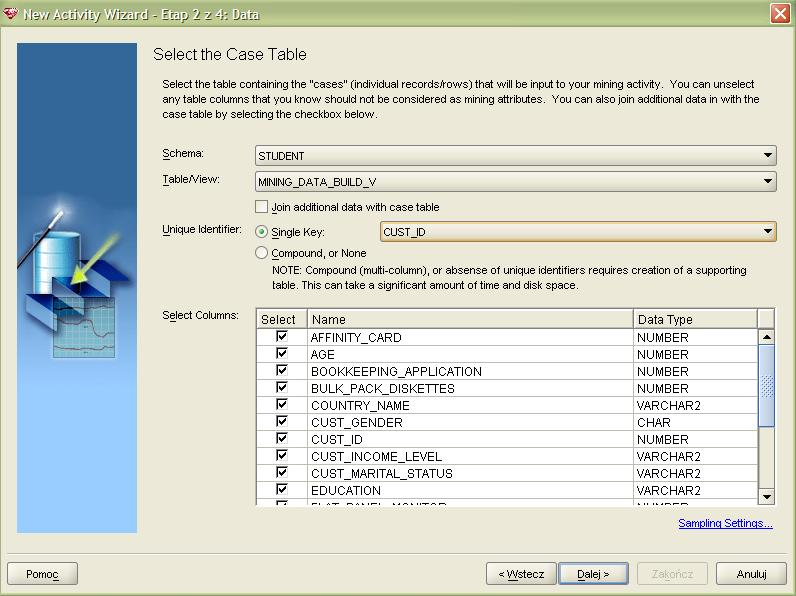Click the CHAR data type cell

click(x=695, y=422)
